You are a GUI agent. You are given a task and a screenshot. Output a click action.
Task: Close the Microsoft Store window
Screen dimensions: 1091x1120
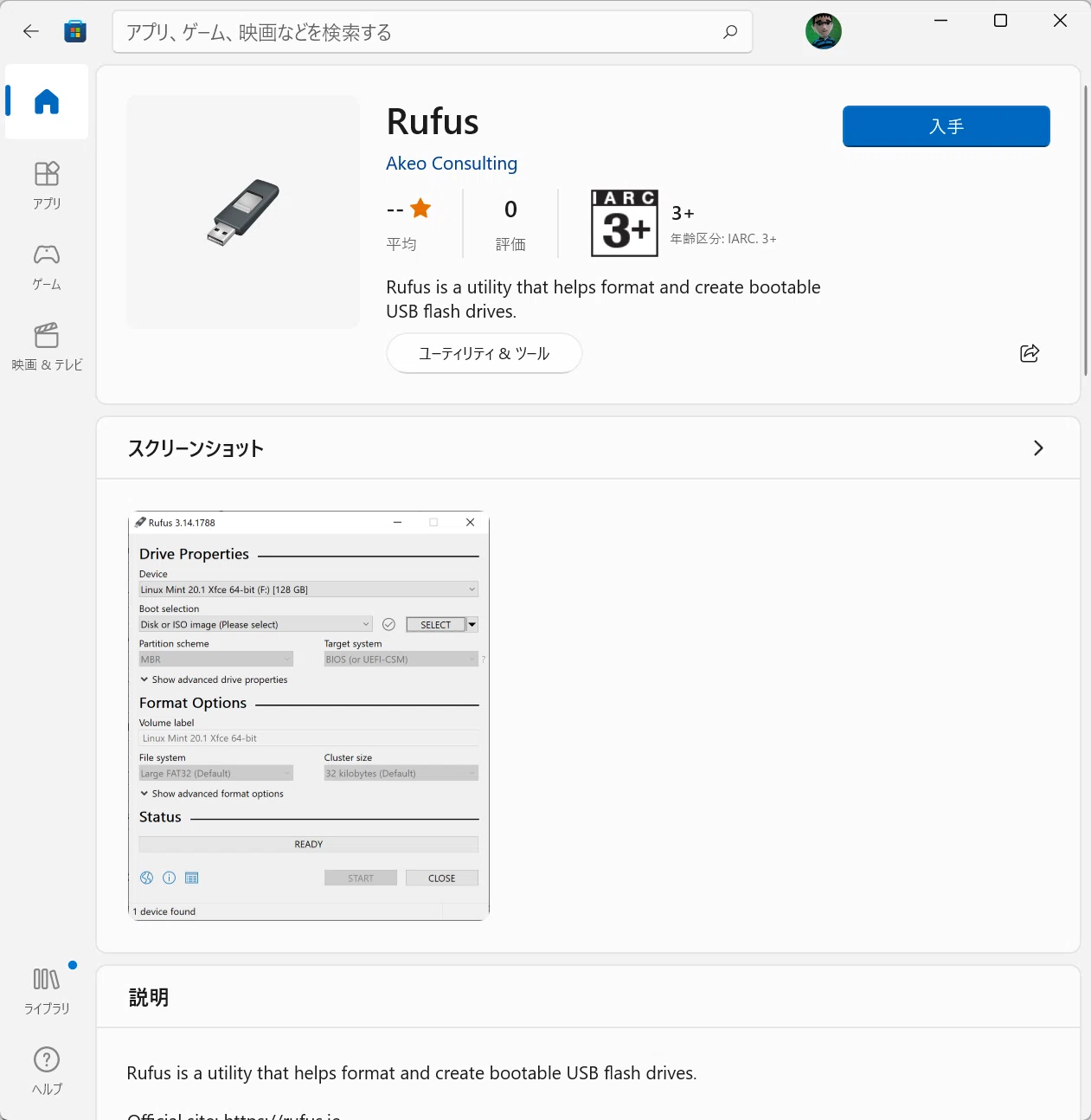coord(1060,21)
